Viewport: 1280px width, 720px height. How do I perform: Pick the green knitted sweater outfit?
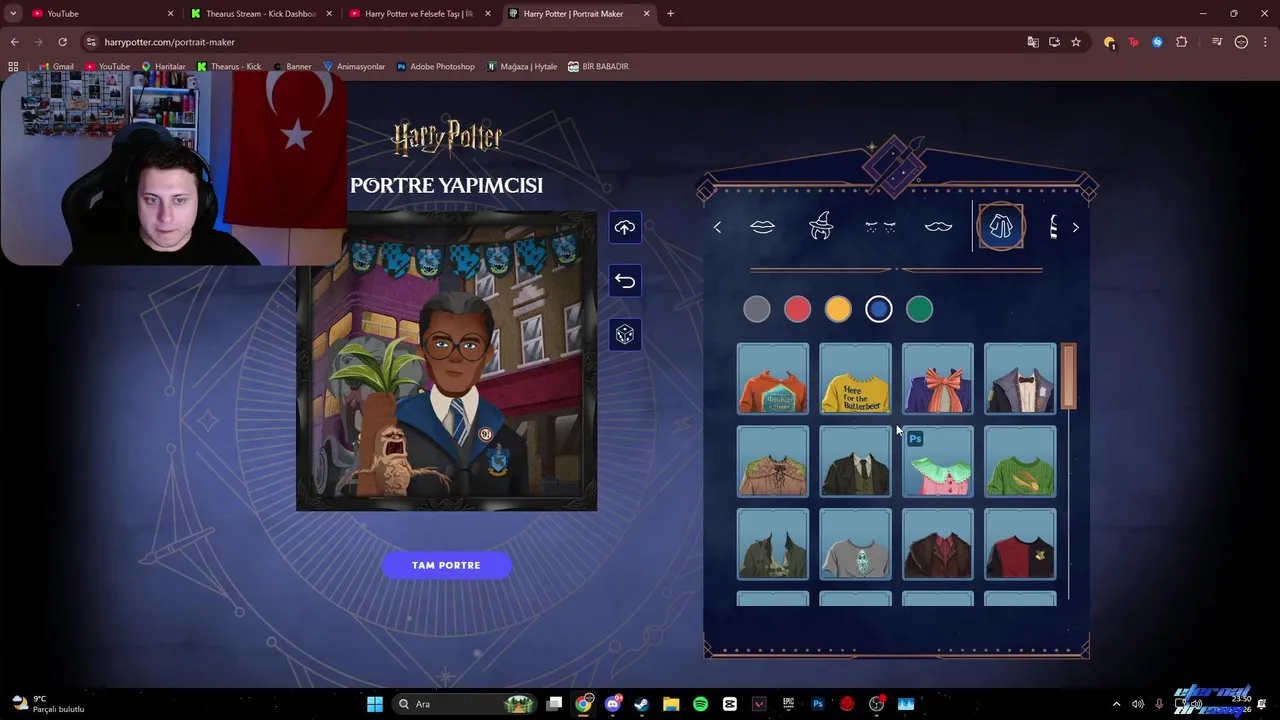click(x=1020, y=462)
